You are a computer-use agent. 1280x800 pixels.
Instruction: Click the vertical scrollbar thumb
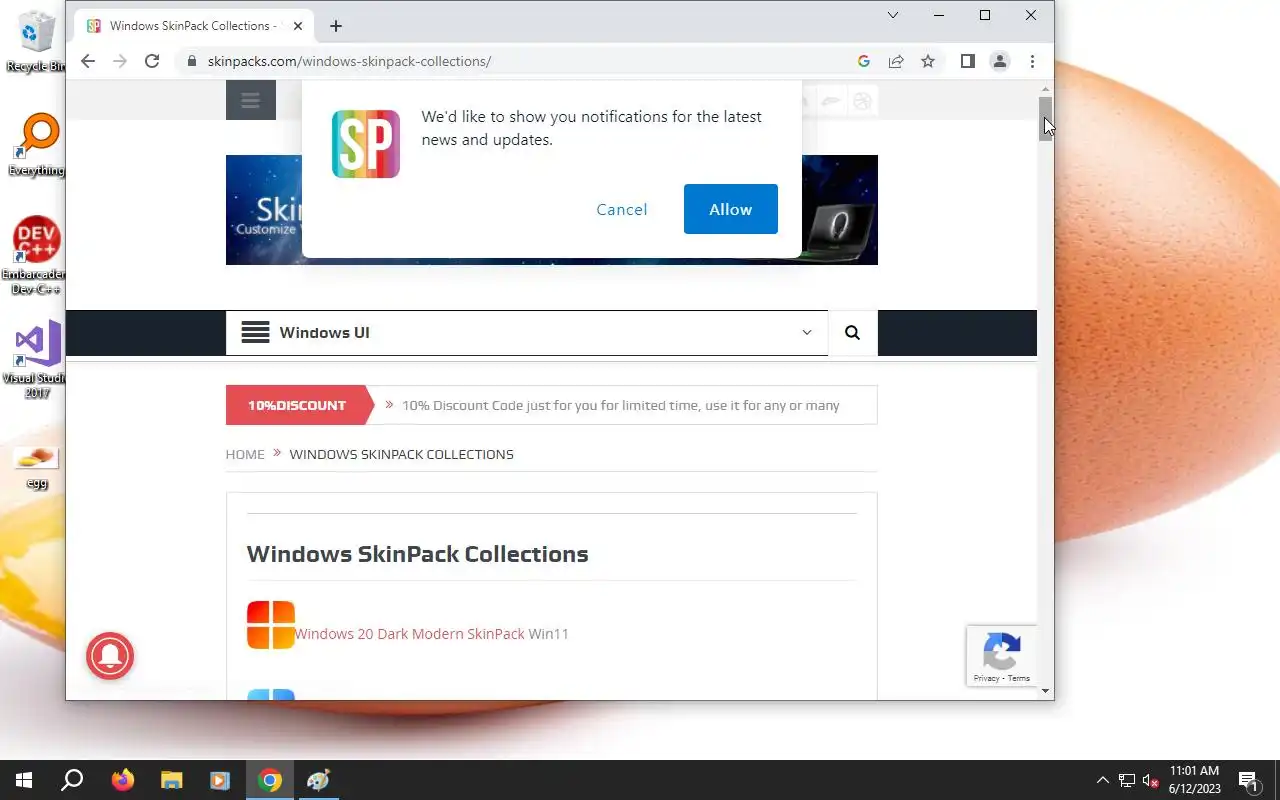point(1046,119)
